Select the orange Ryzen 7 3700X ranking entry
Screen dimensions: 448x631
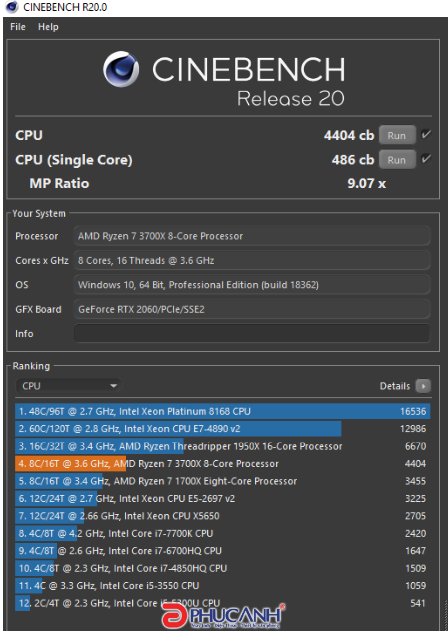223,464
